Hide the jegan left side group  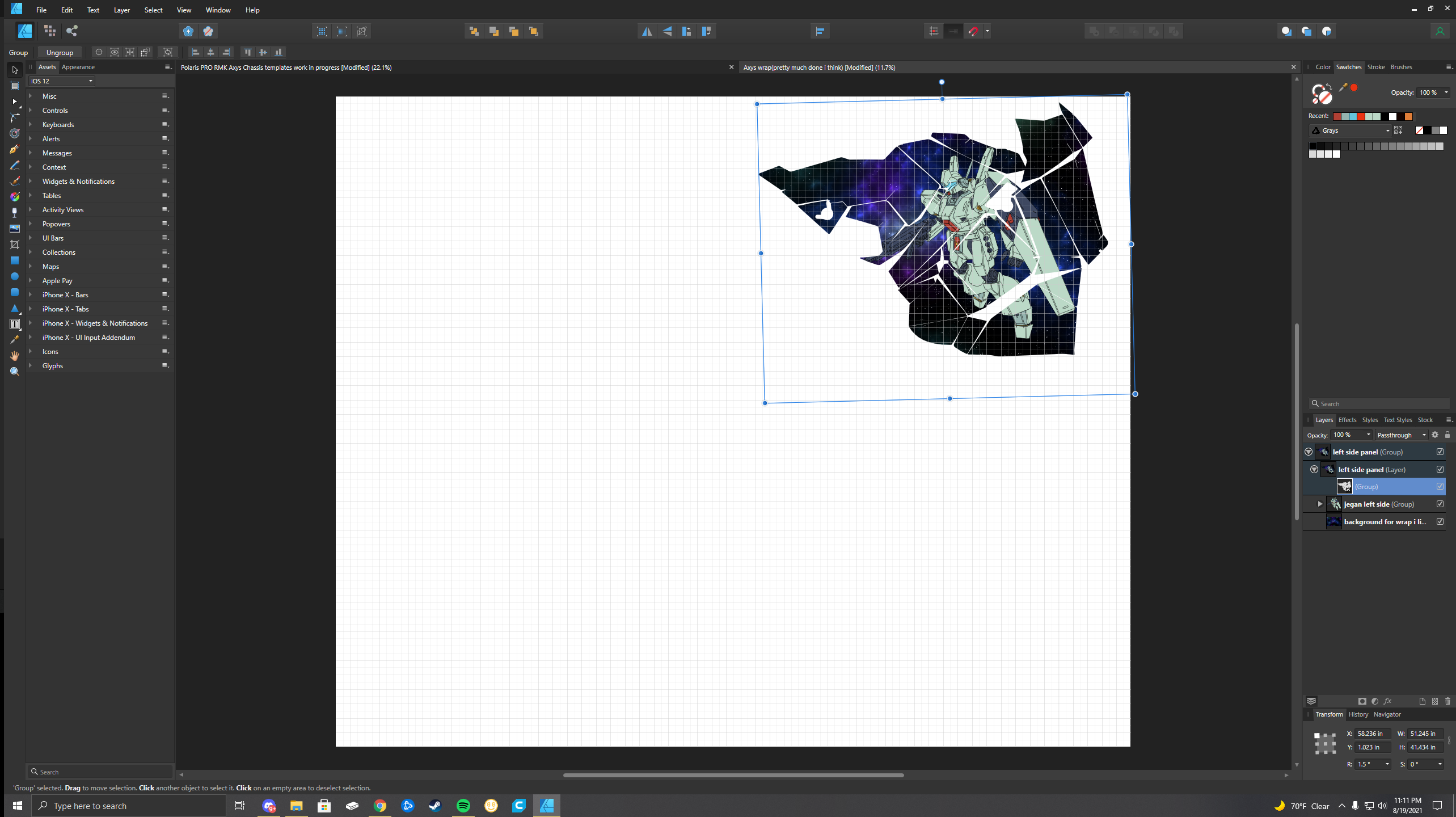1440,504
